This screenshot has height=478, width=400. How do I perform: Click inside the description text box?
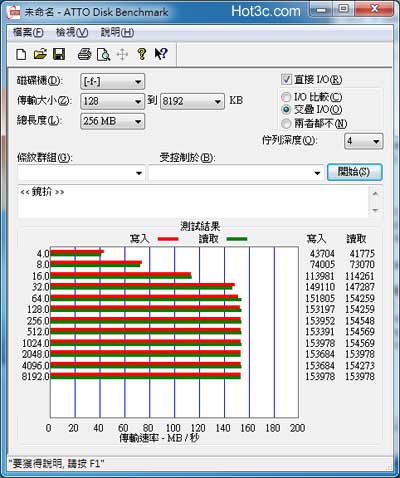click(193, 202)
